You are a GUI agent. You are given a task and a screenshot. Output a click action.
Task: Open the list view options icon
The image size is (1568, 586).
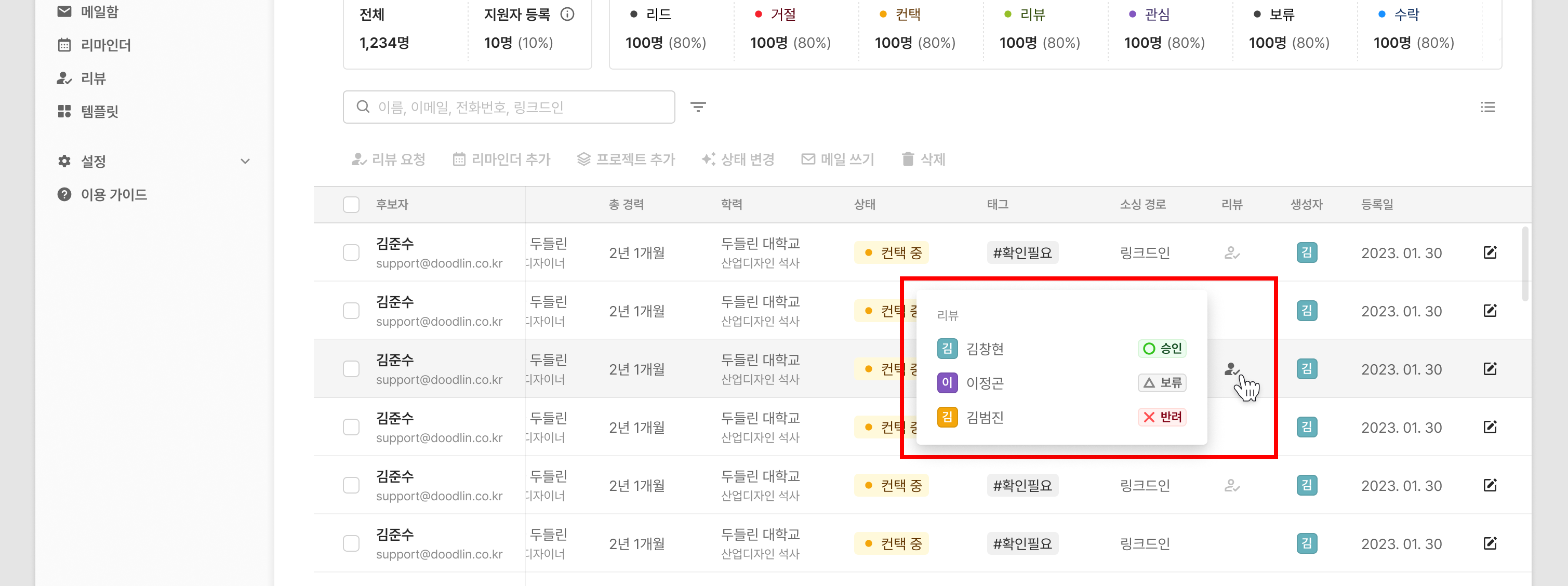point(1487,107)
